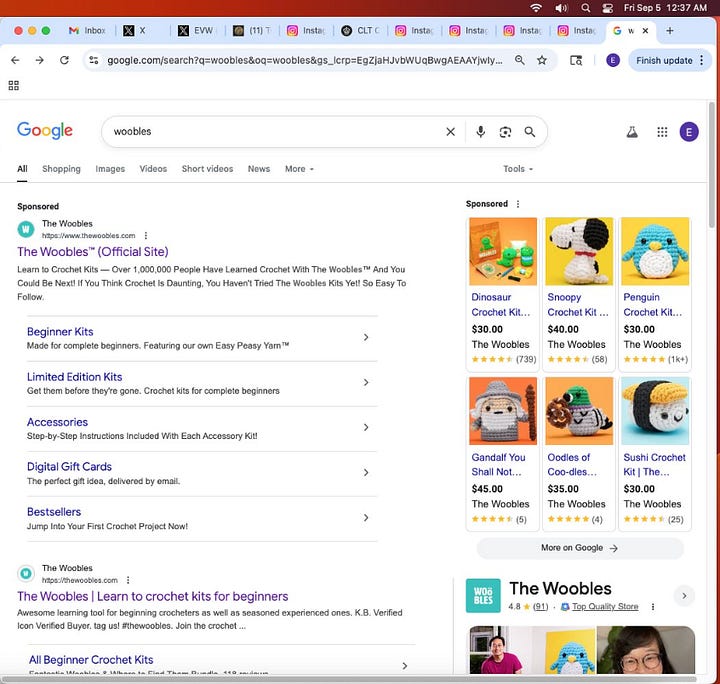
Task: Expand Bestsellers chevron
Action: point(366,518)
